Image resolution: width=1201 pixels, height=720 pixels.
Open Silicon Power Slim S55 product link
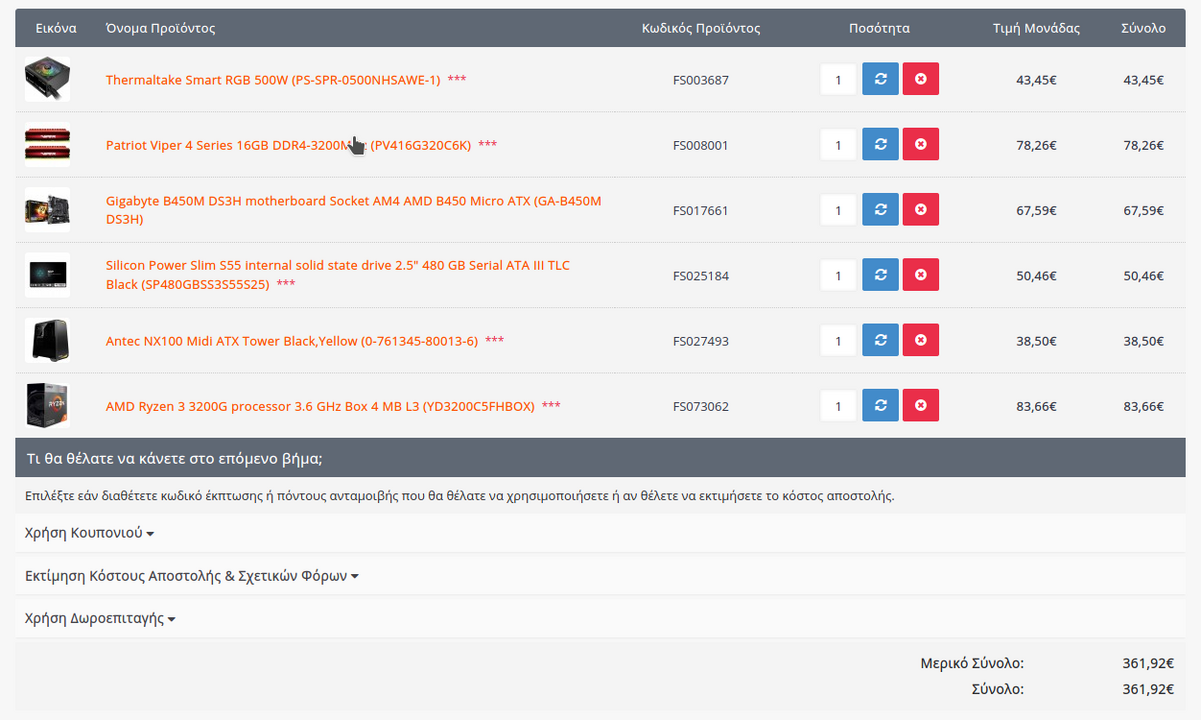[x=338, y=275]
